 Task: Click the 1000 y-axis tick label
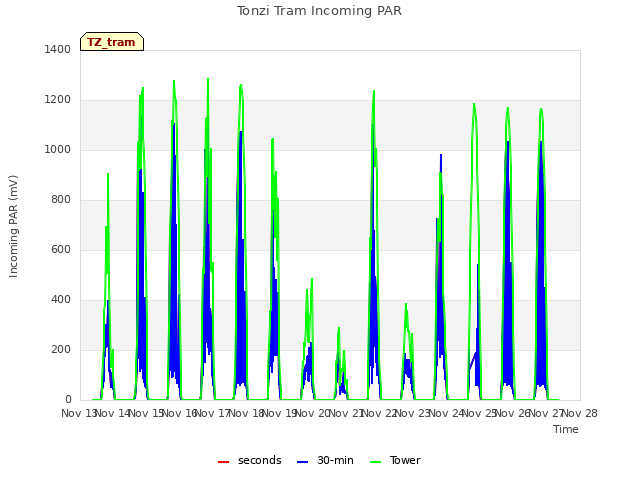coord(58,149)
